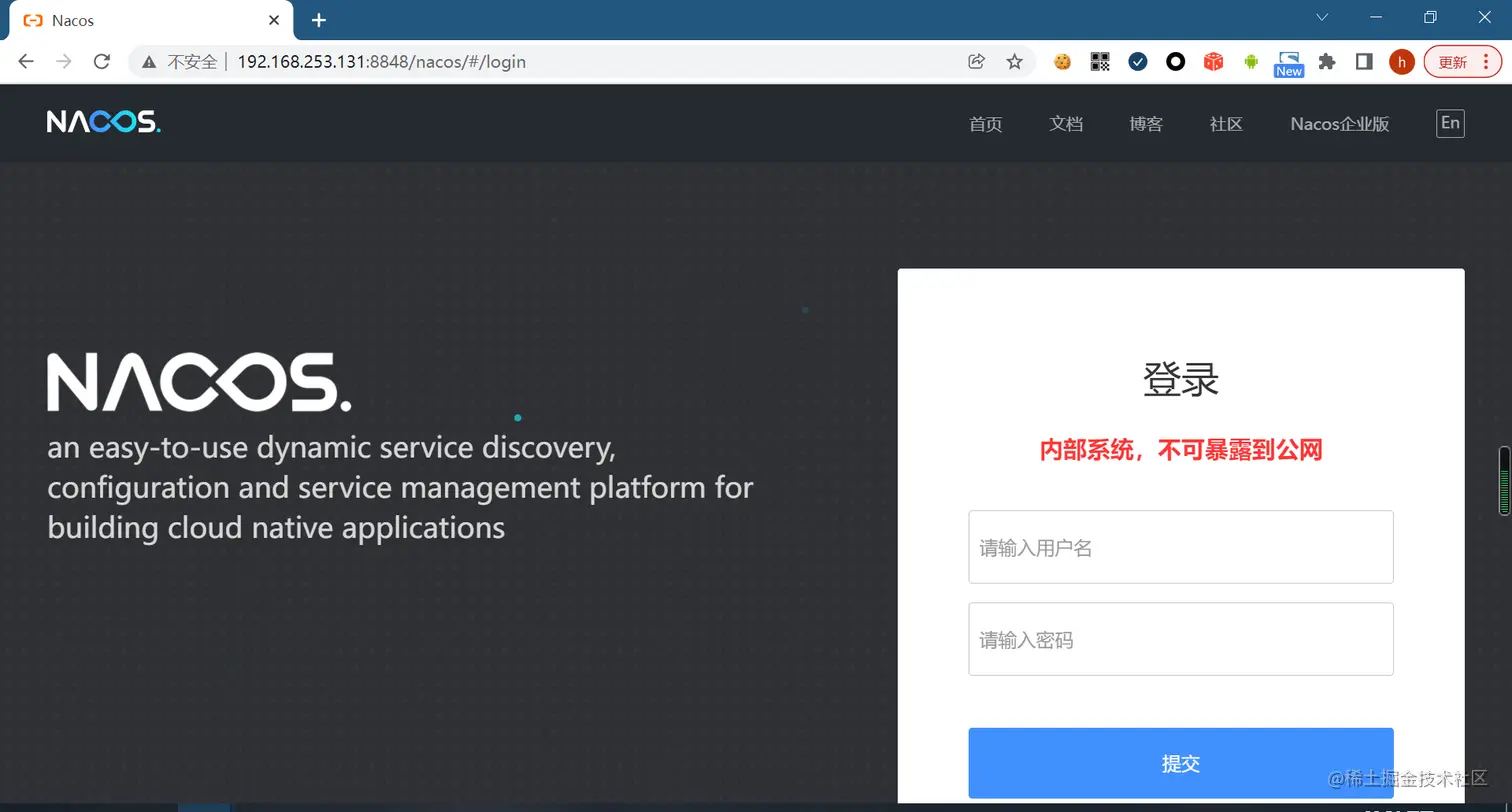Click the browser back arrow

26,62
